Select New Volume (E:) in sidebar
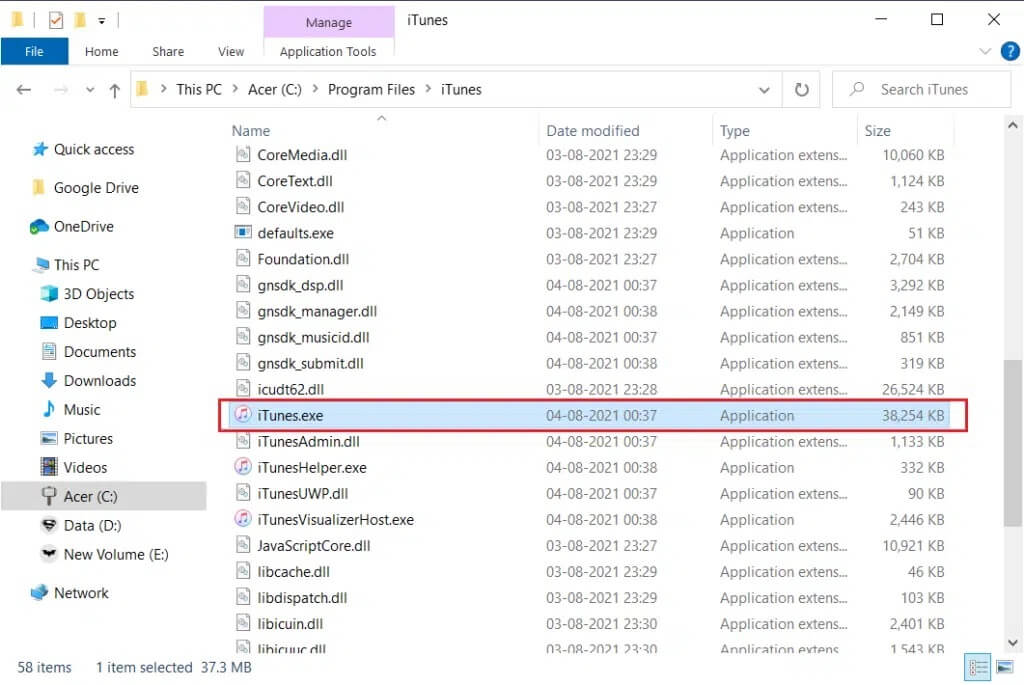 (x=116, y=554)
